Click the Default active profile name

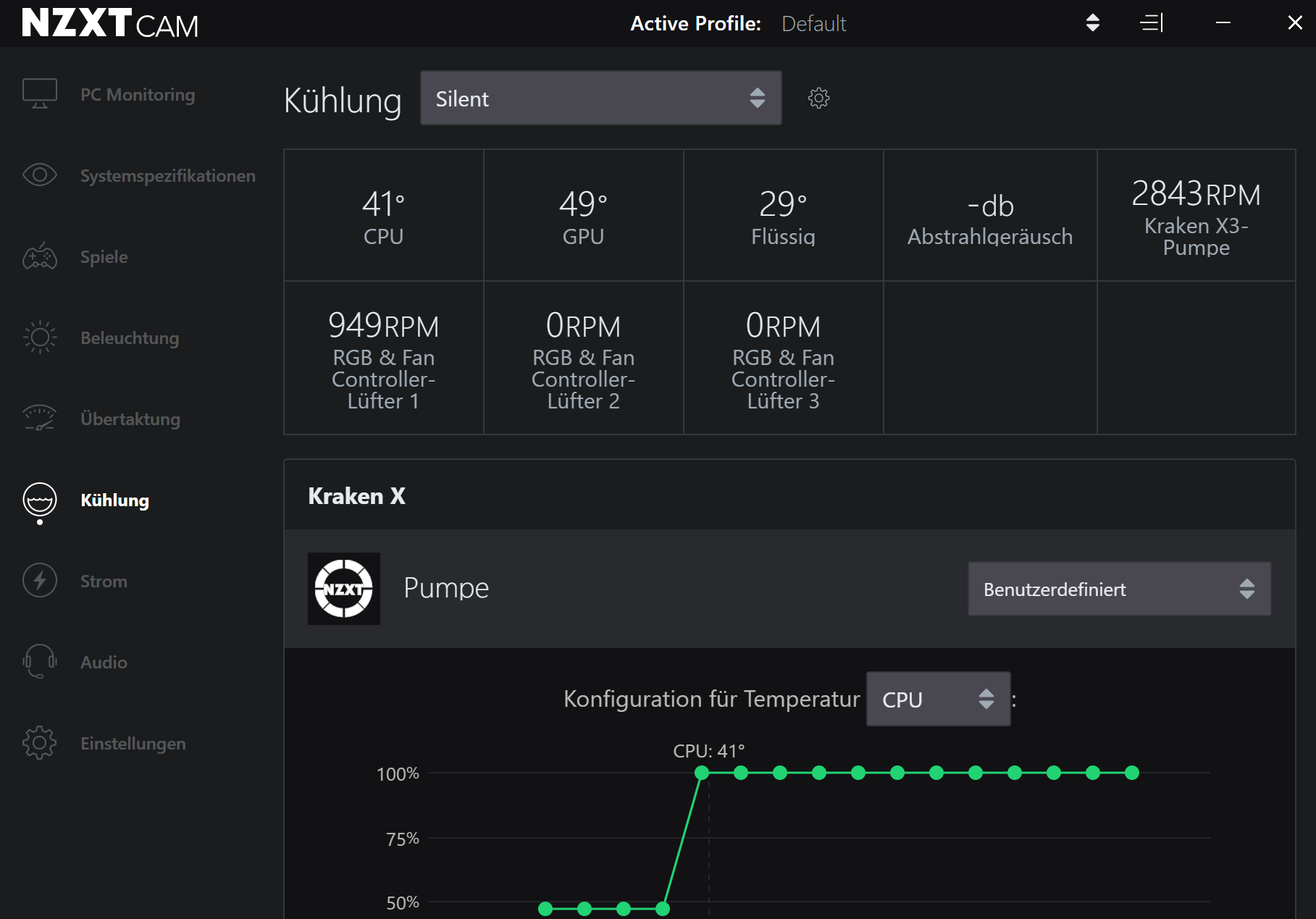tap(814, 24)
